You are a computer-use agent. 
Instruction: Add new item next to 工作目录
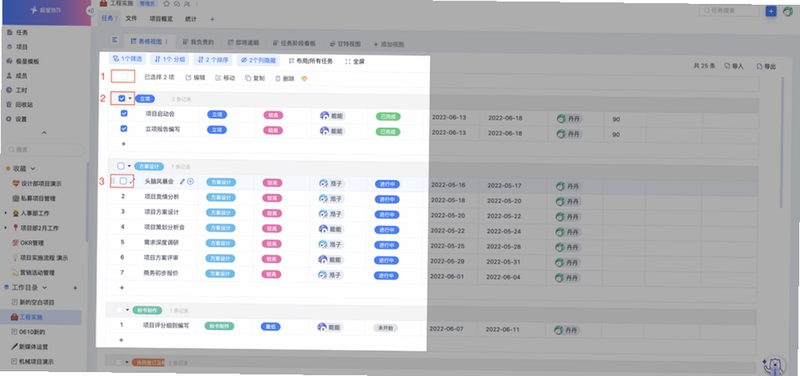click(x=76, y=288)
